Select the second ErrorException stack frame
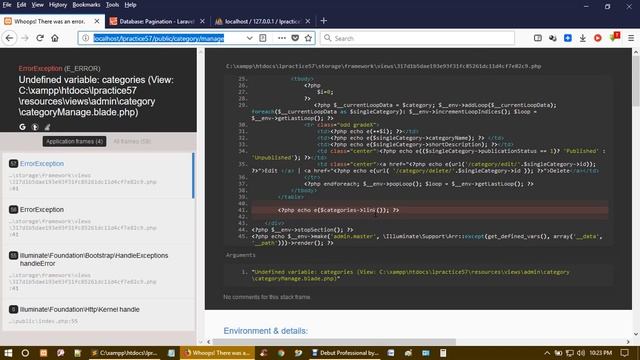The width and height of the screenshot is (640, 360). coord(98,222)
